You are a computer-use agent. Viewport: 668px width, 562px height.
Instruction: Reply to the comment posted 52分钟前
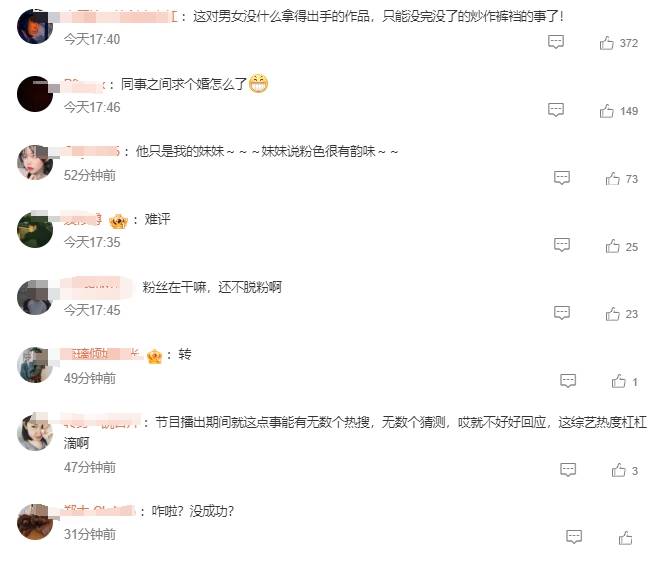(562, 177)
